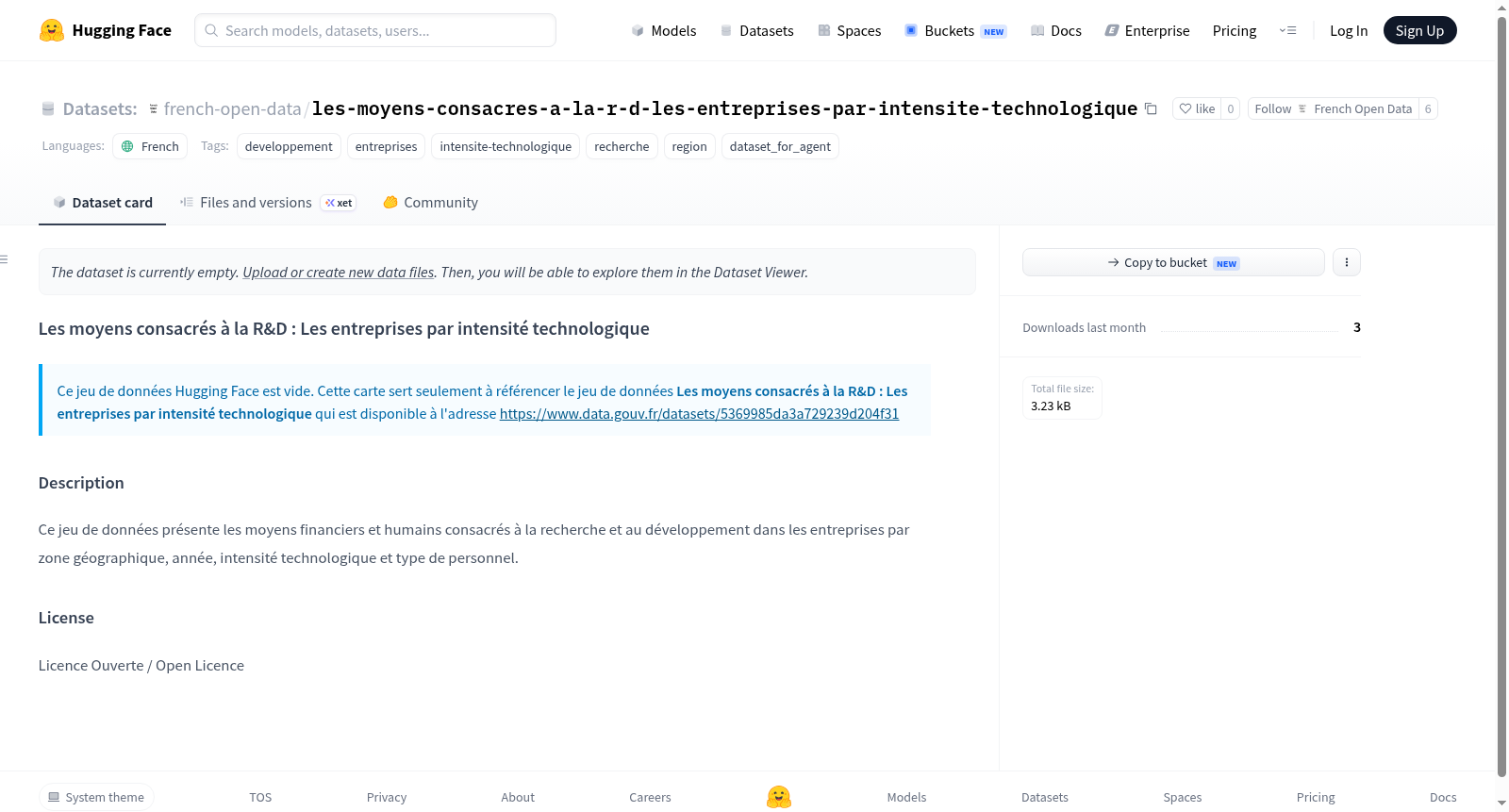Open footer Spaces link
1509x812 pixels.
pos(1183,797)
